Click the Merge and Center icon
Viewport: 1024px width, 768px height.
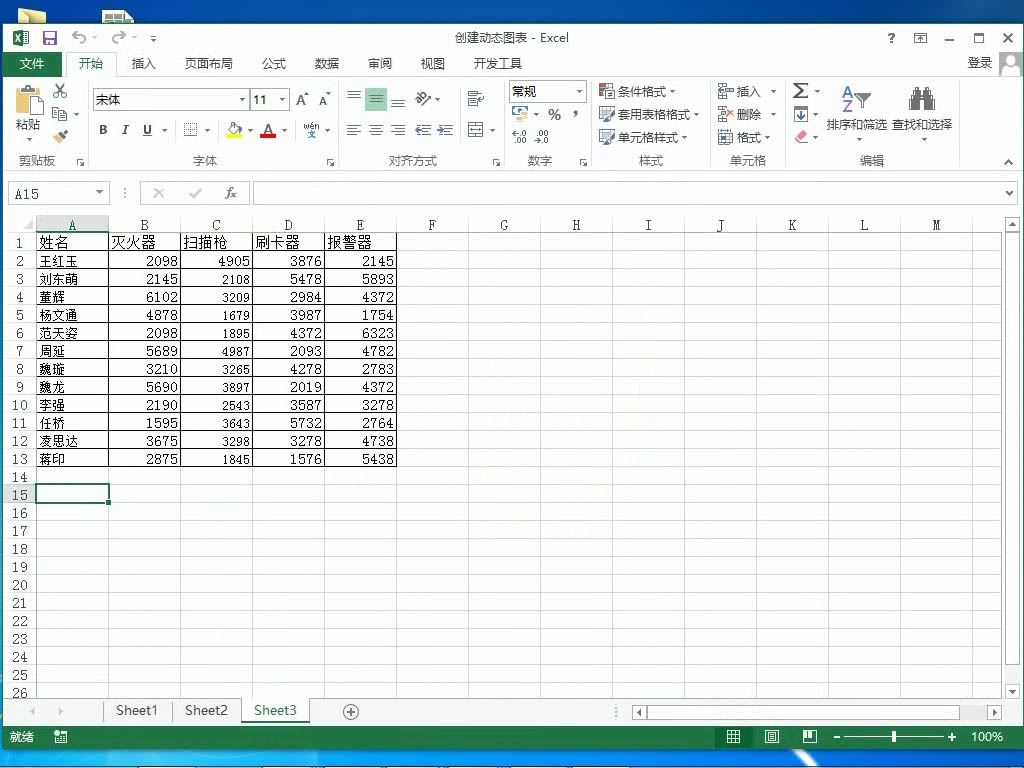[x=475, y=129]
